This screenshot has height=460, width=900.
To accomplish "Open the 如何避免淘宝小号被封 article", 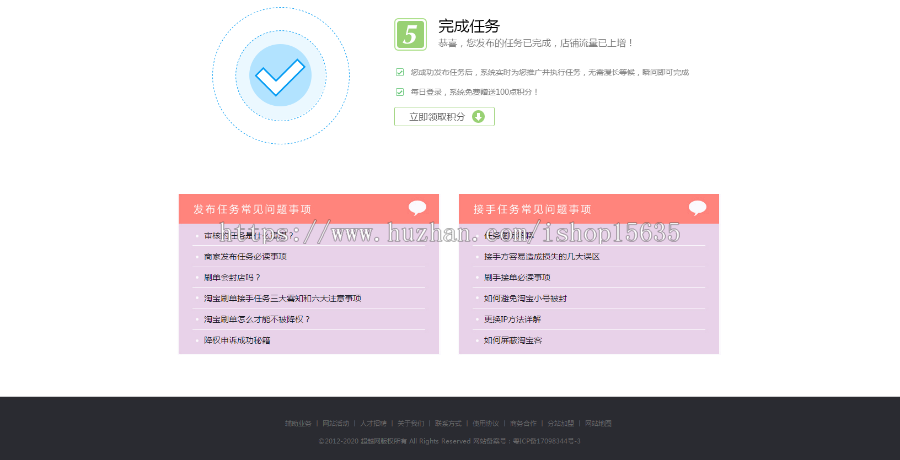I will pos(525,299).
